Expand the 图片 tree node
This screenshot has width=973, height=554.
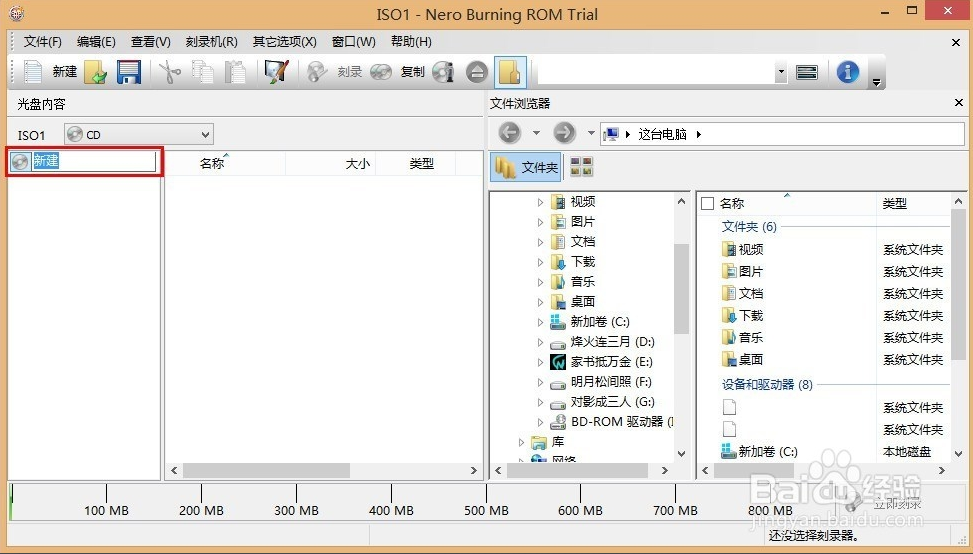coord(540,222)
